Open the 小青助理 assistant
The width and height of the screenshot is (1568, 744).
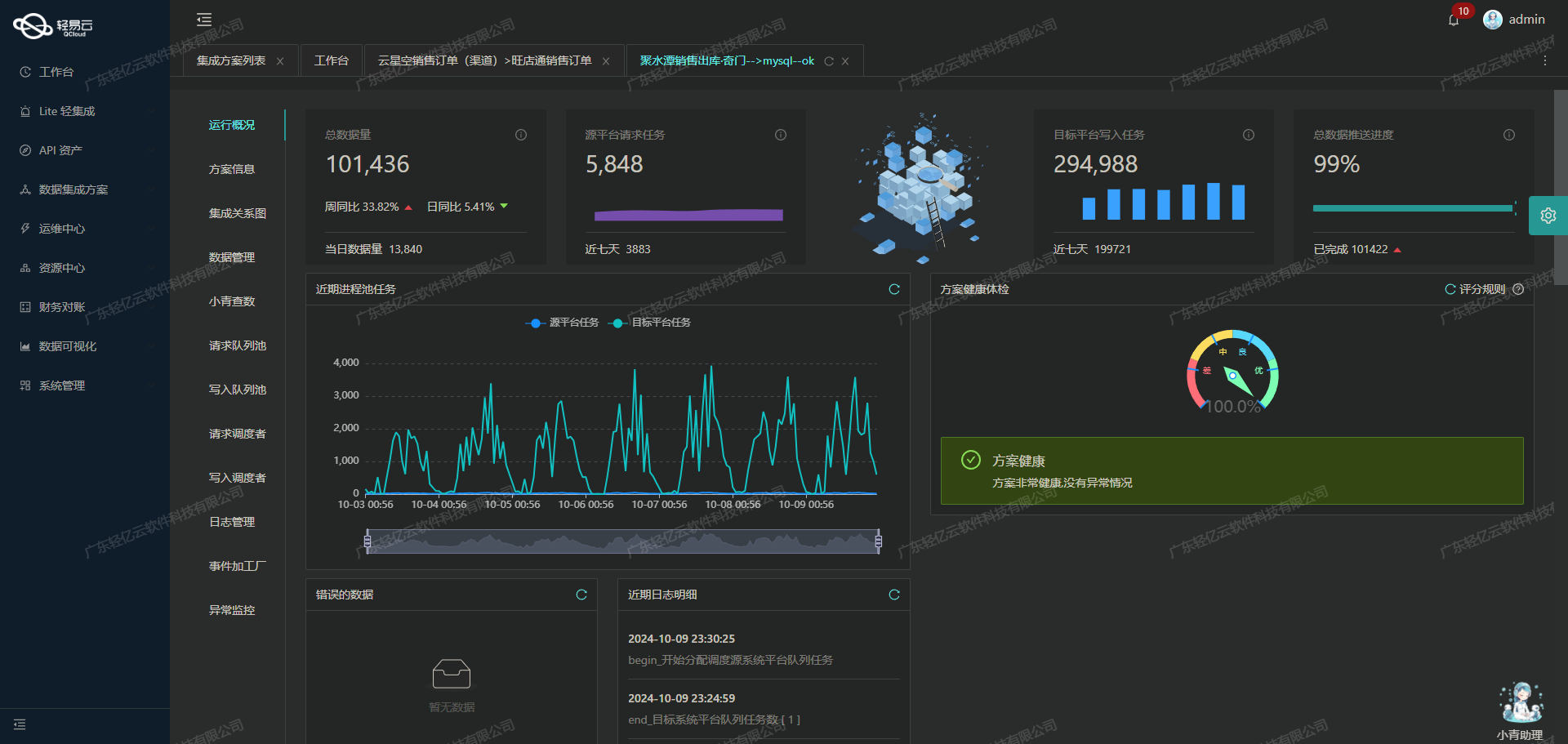click(x=1520, y=711)
